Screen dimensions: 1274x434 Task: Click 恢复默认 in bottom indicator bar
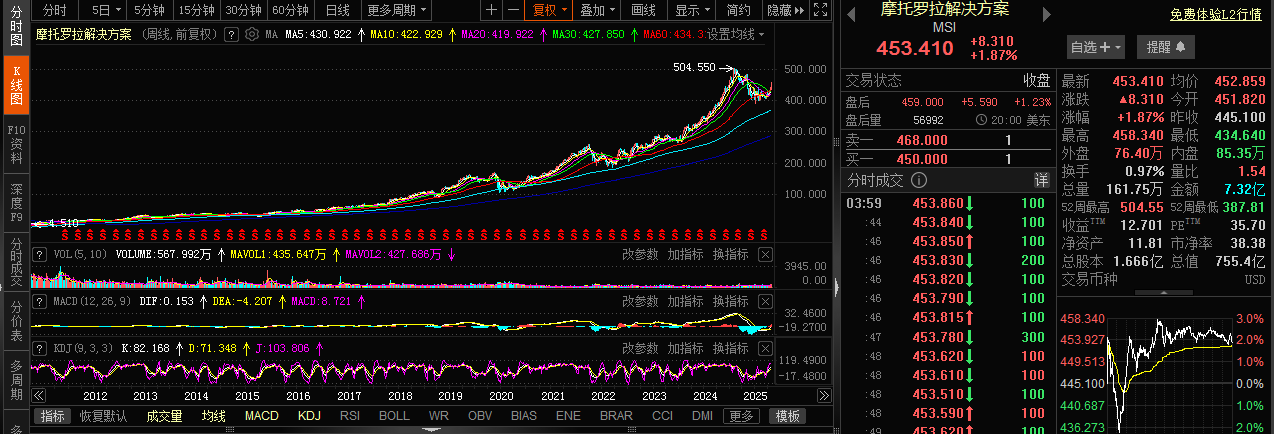point(104,416)
